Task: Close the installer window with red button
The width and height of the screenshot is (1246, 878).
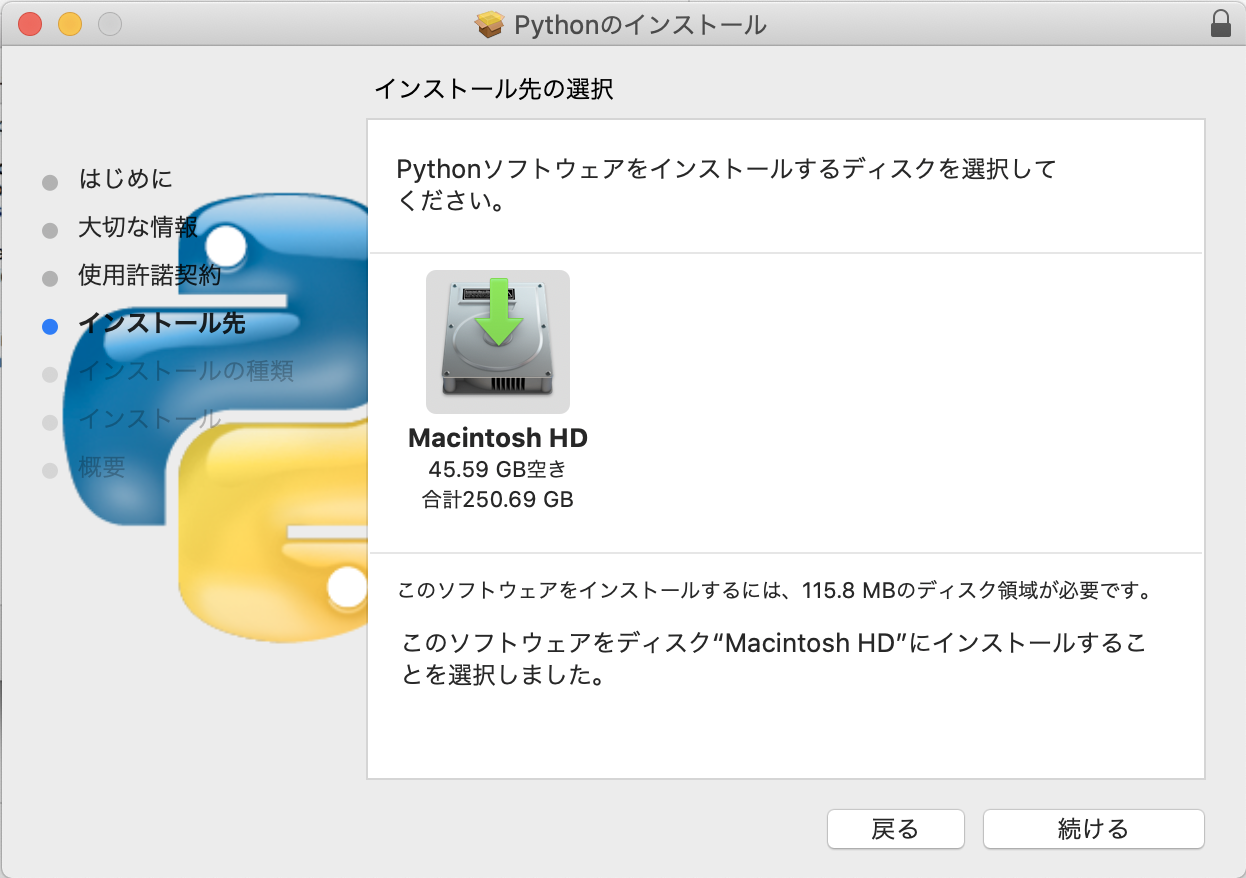Action: tap(30, 24)
